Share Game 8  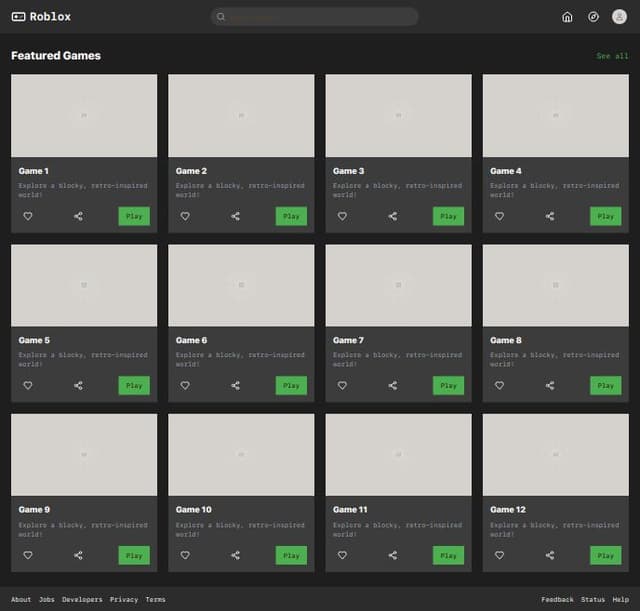tap(550, 386)
